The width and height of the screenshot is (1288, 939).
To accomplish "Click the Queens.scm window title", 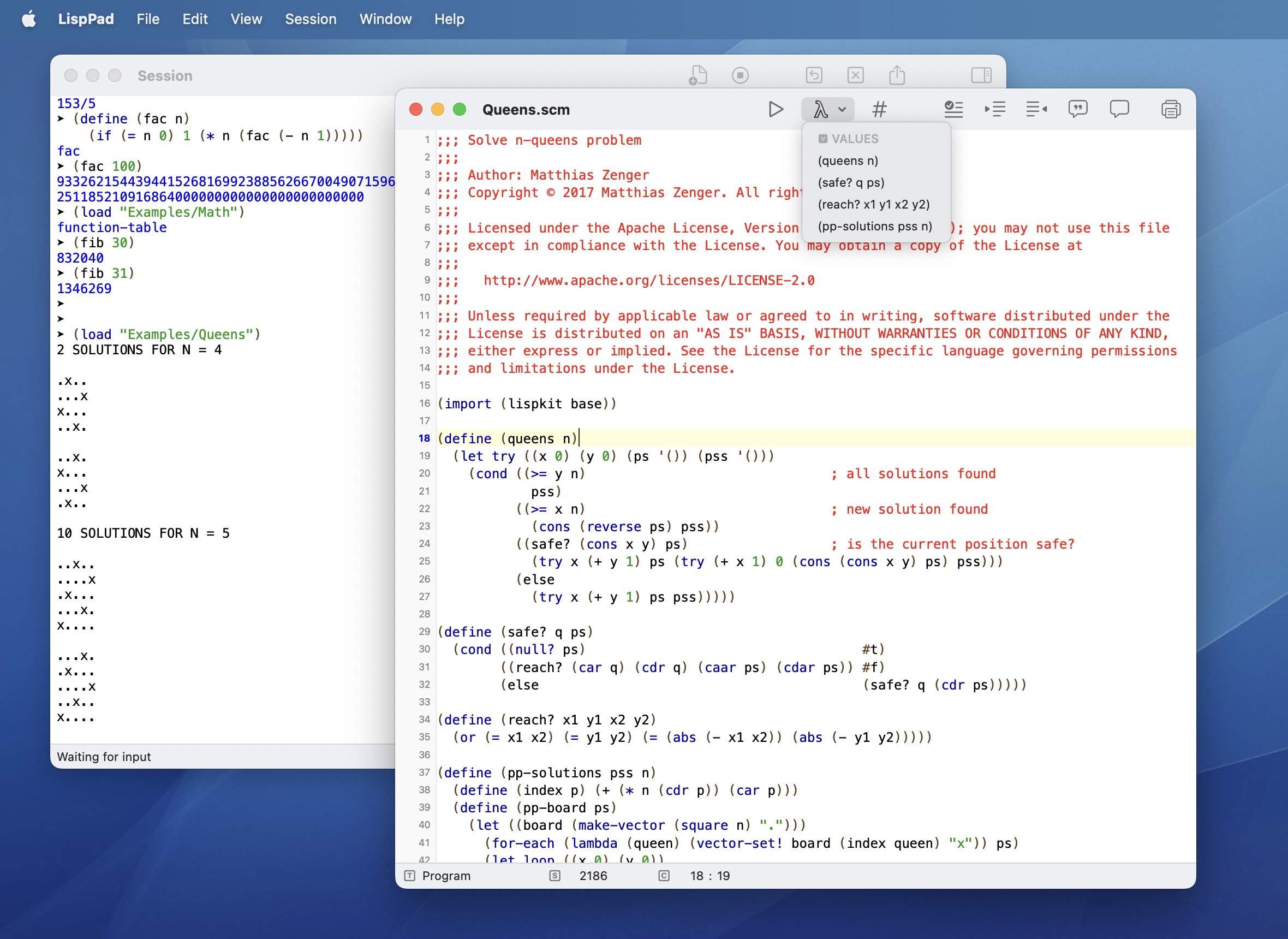I will [x=526, y=110].
